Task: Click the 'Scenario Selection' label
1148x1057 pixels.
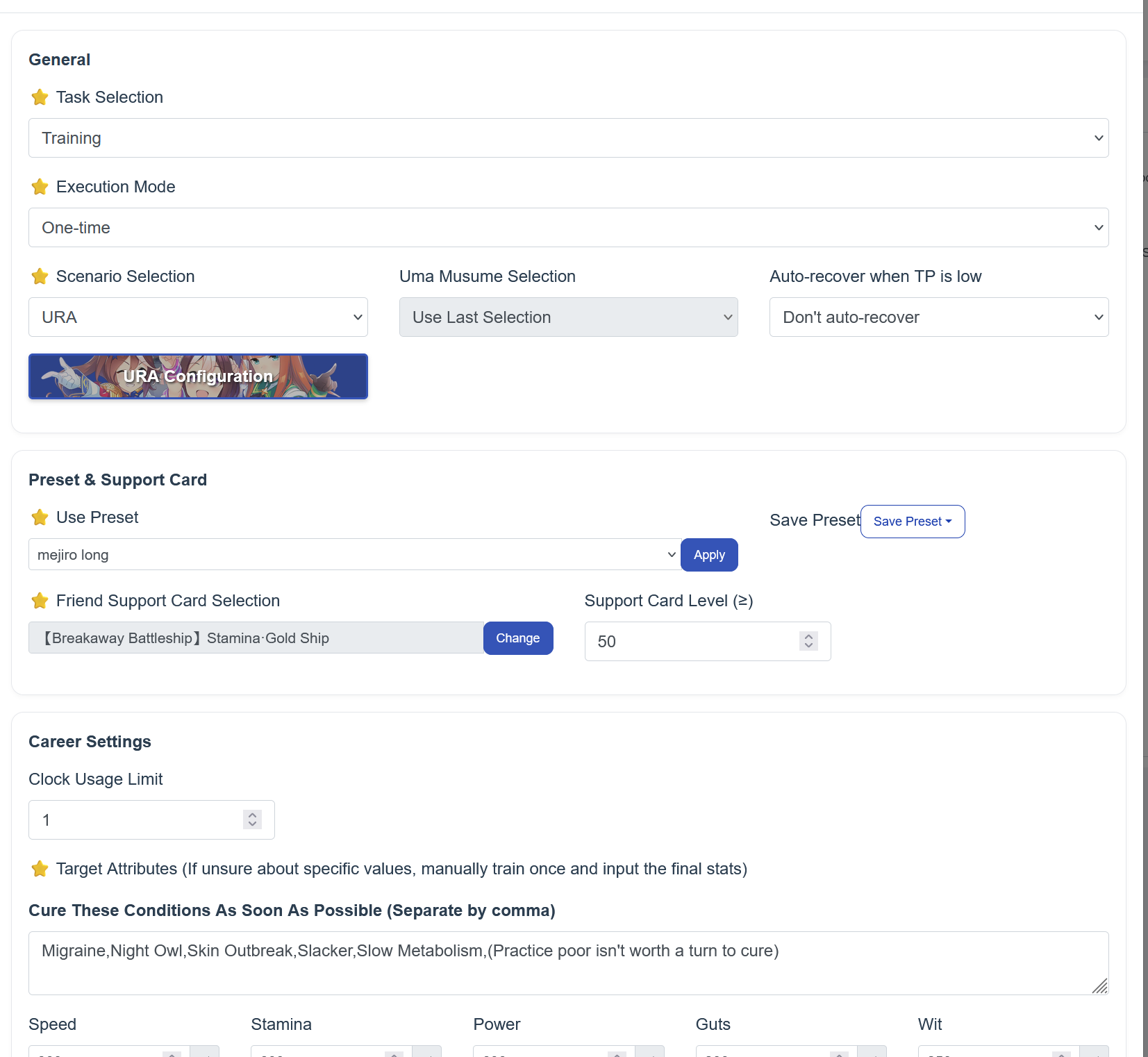Action: click(x=126, y=276)
